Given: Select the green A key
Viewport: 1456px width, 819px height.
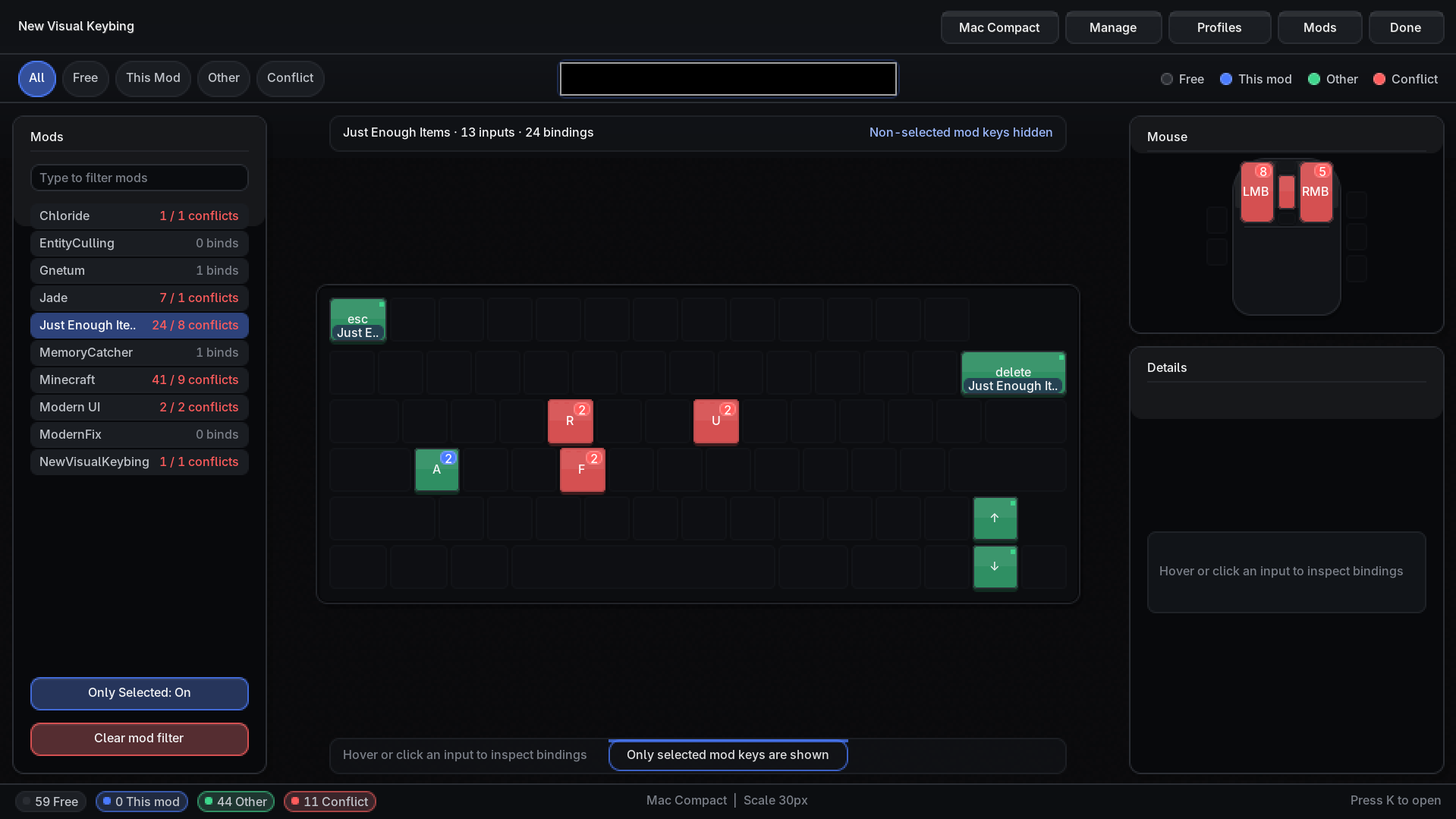Looking at the screenshot, I should (436, 470).
